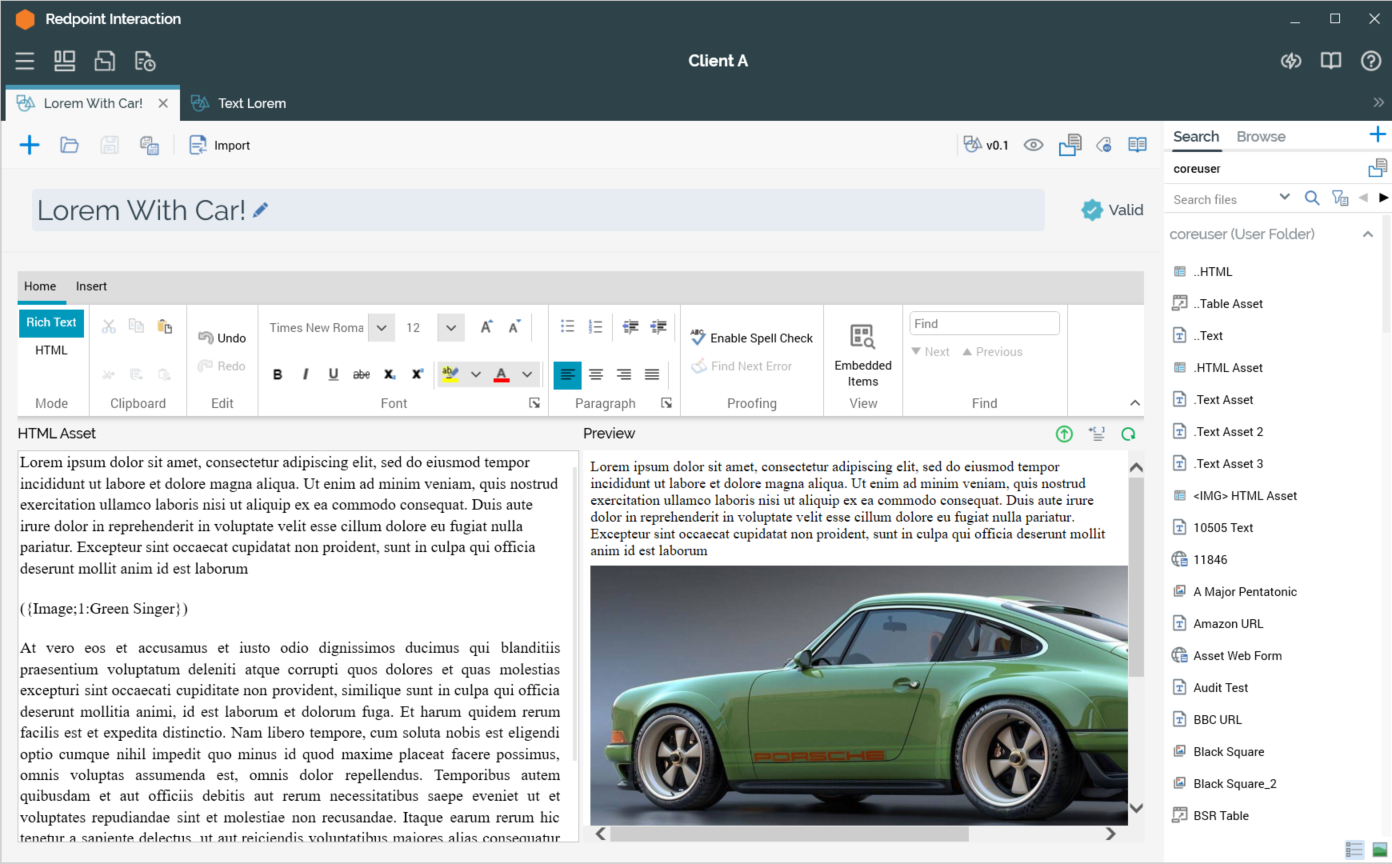Click the hamburger menu icon
The image size is (1392, 864).
25,61
